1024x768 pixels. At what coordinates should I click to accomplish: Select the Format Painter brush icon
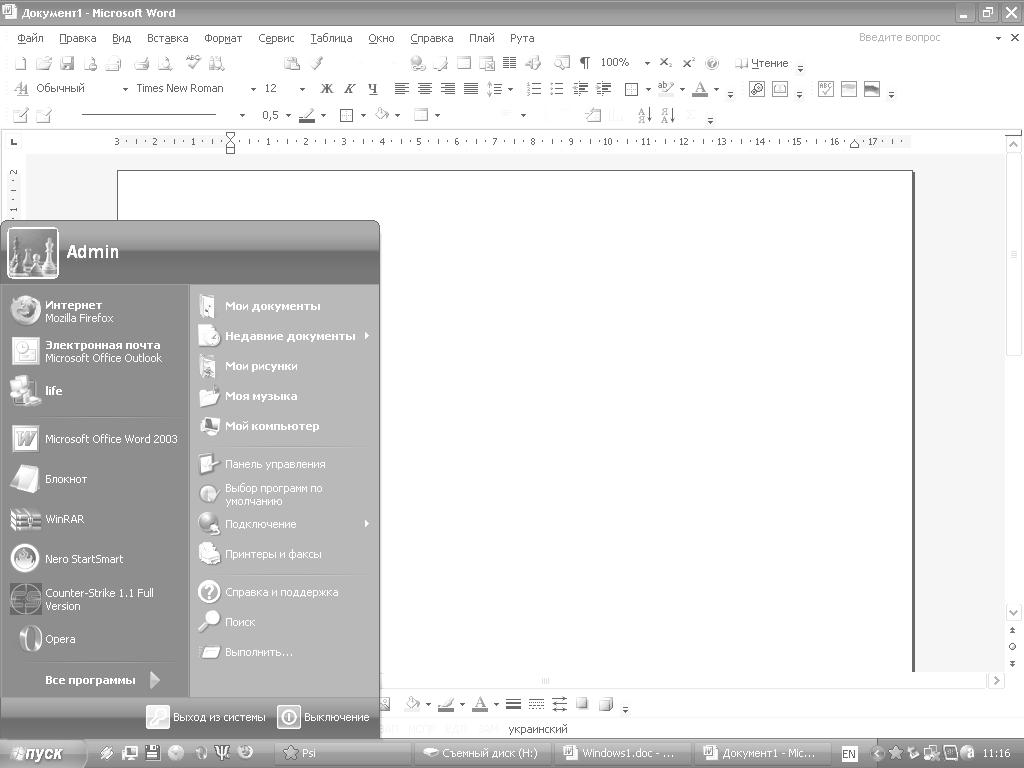pyautogui.click(x=317, y=63)
